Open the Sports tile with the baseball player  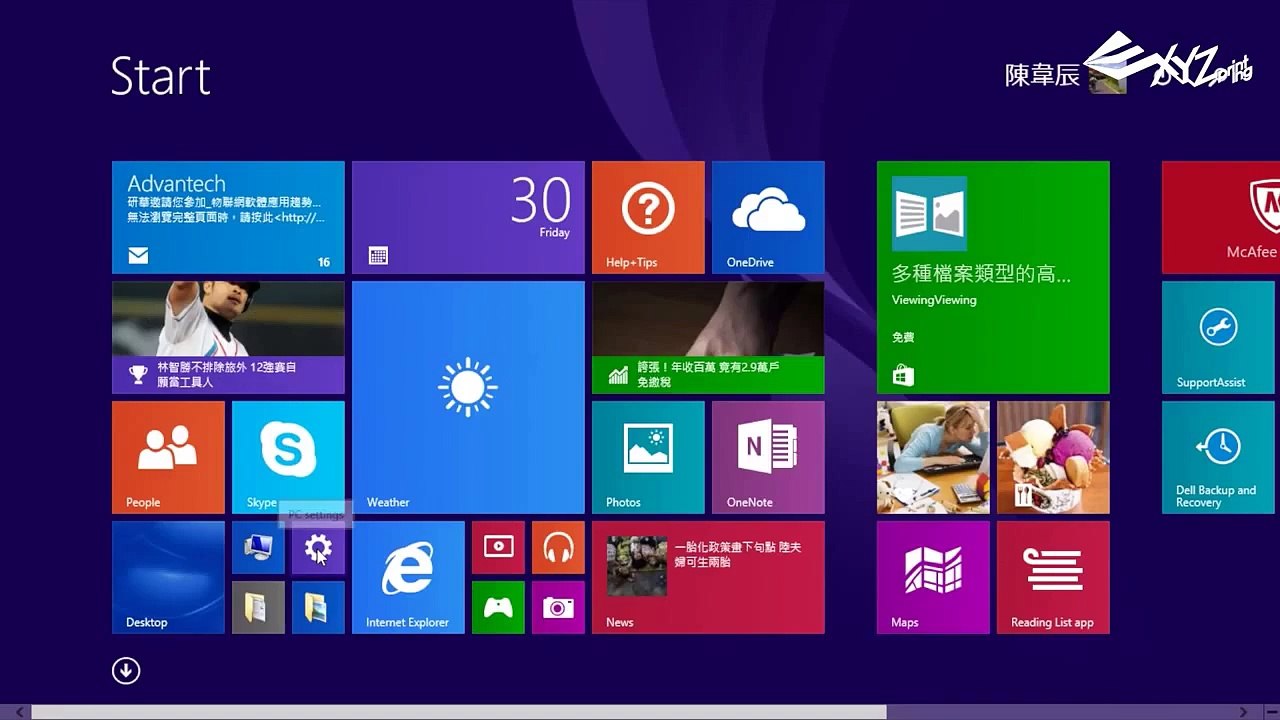click(x=228, y=337)
